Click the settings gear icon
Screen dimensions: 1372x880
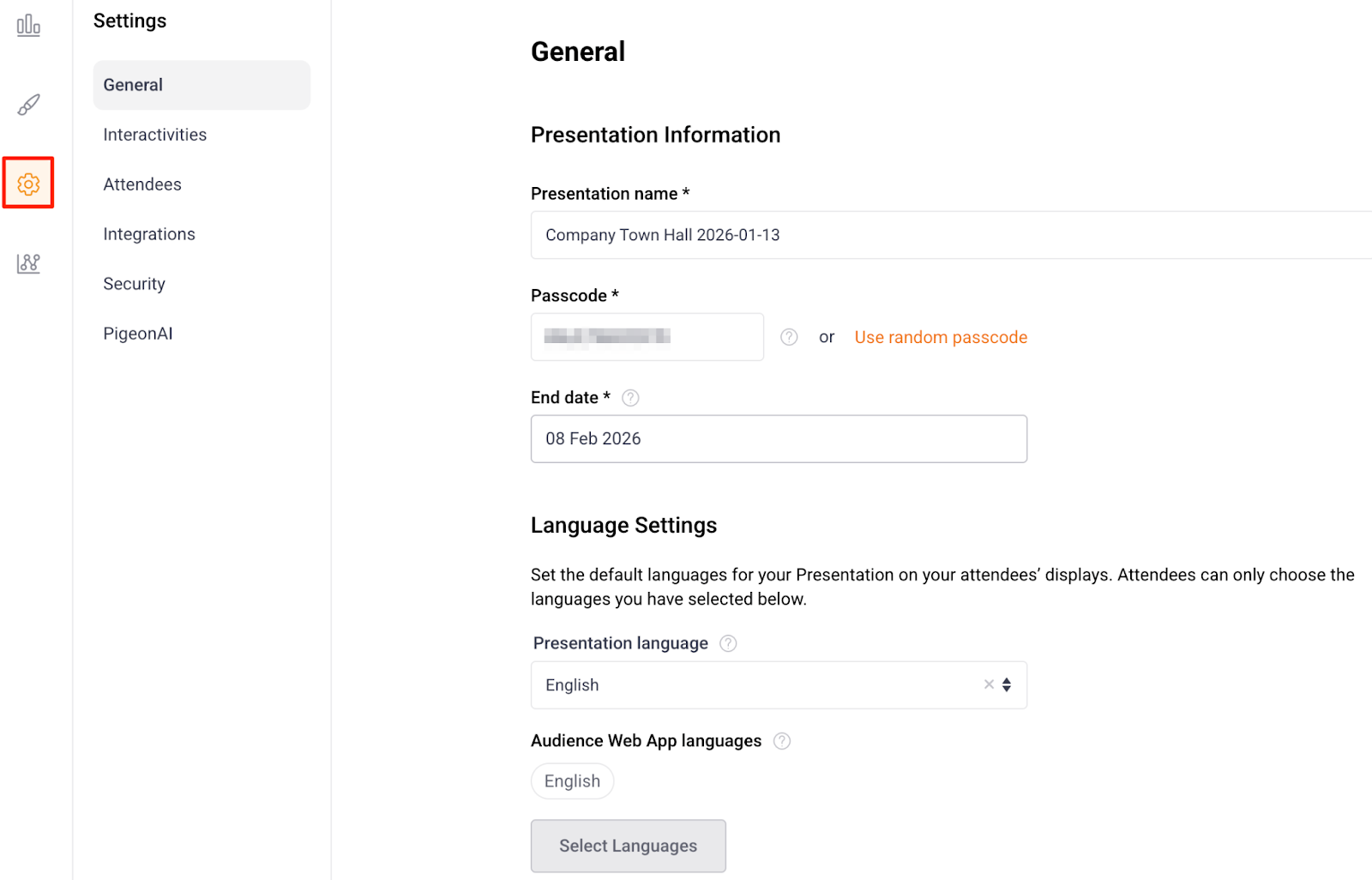[28, 184]
